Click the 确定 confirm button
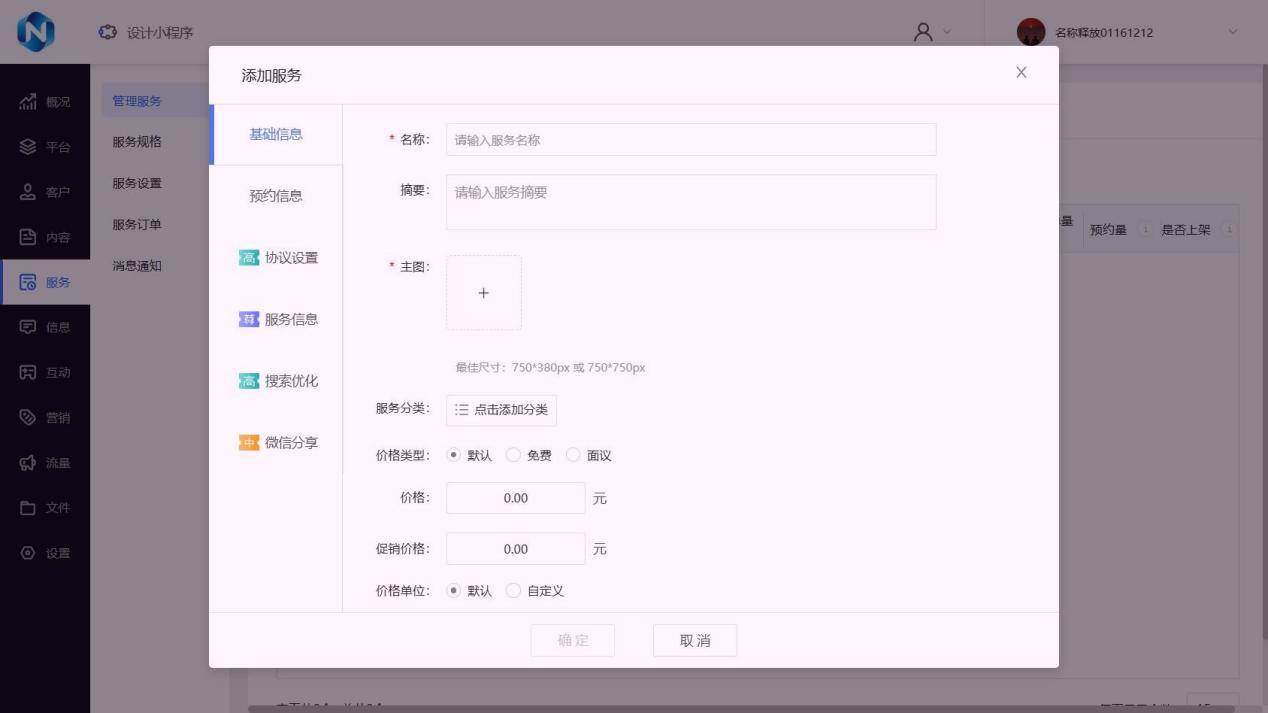Viewport: 1268px width, 713px height. [573, 640]
